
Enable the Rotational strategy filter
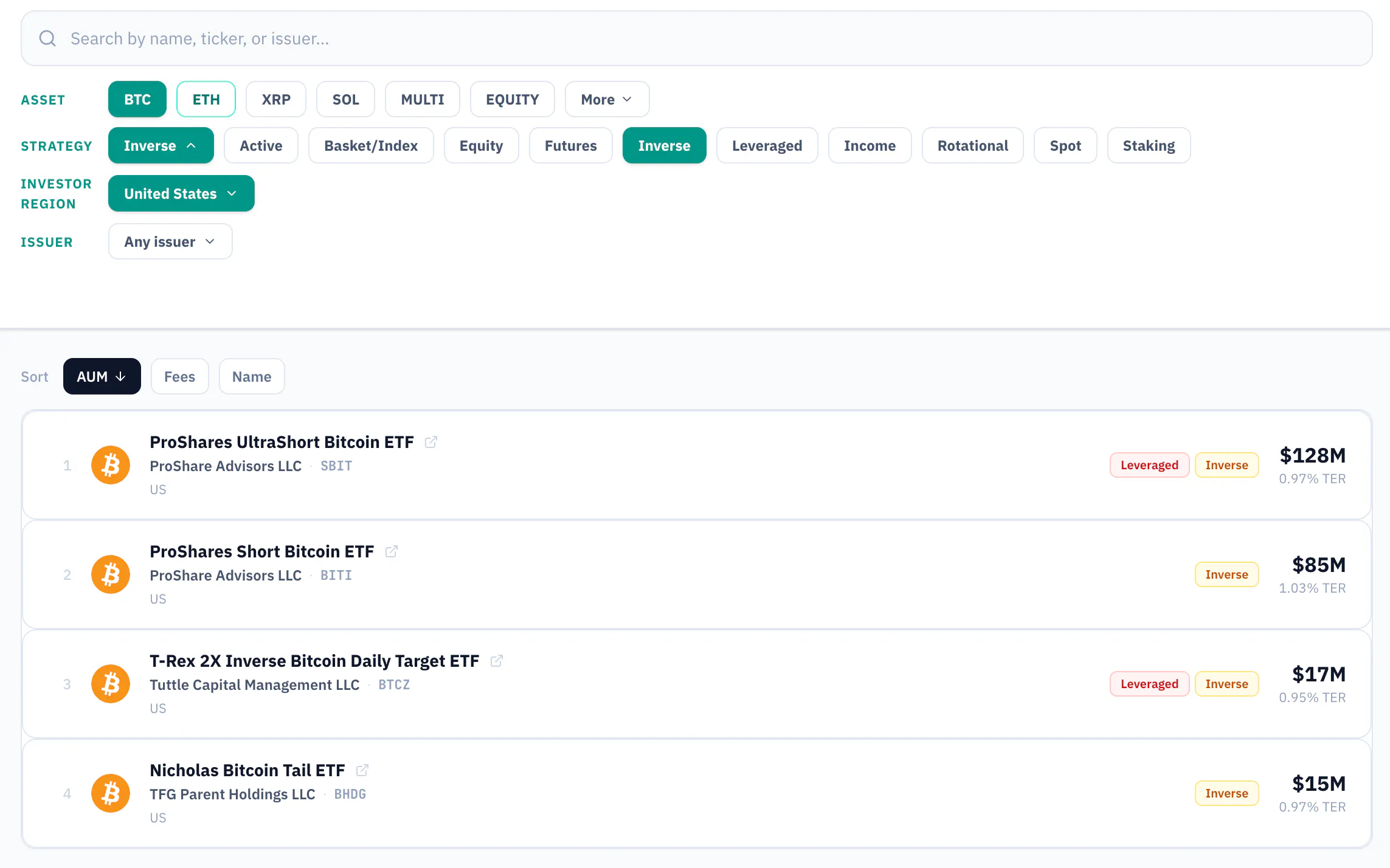973,145
